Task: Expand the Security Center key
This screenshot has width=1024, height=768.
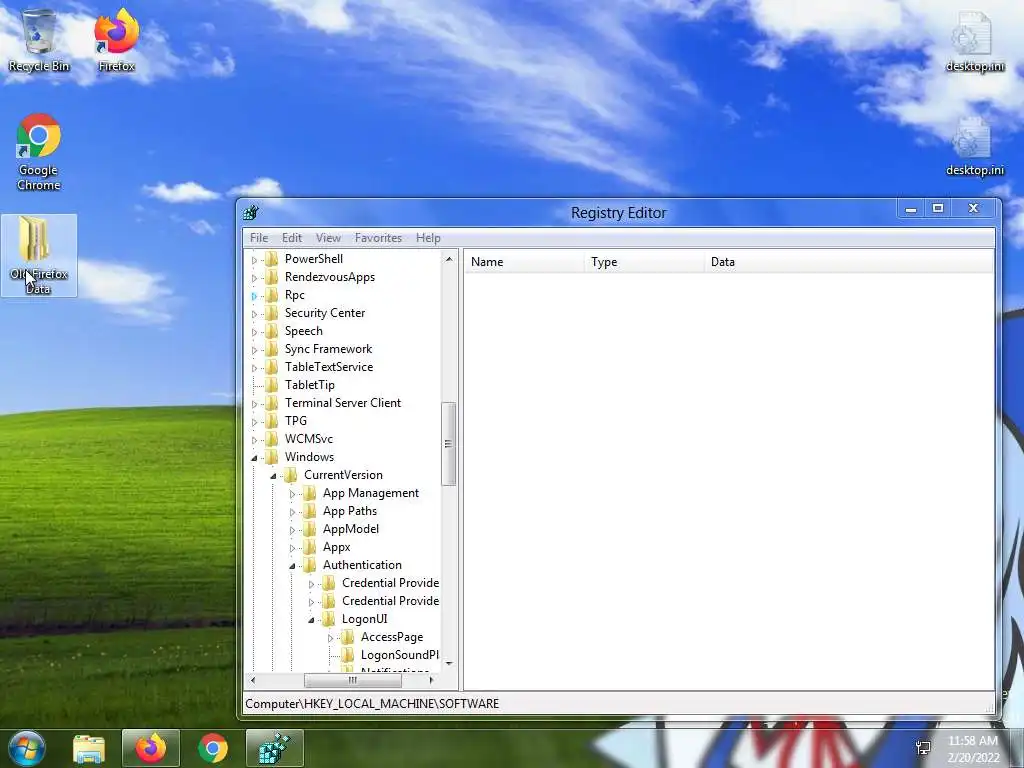Action: click(x=254, y=313)
